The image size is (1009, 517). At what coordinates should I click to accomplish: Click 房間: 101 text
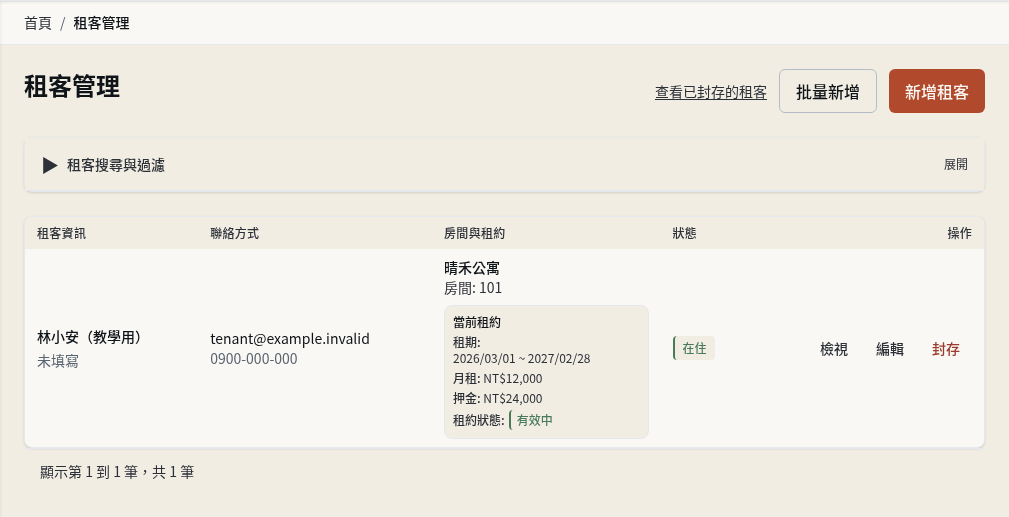(x=473, y=288)
